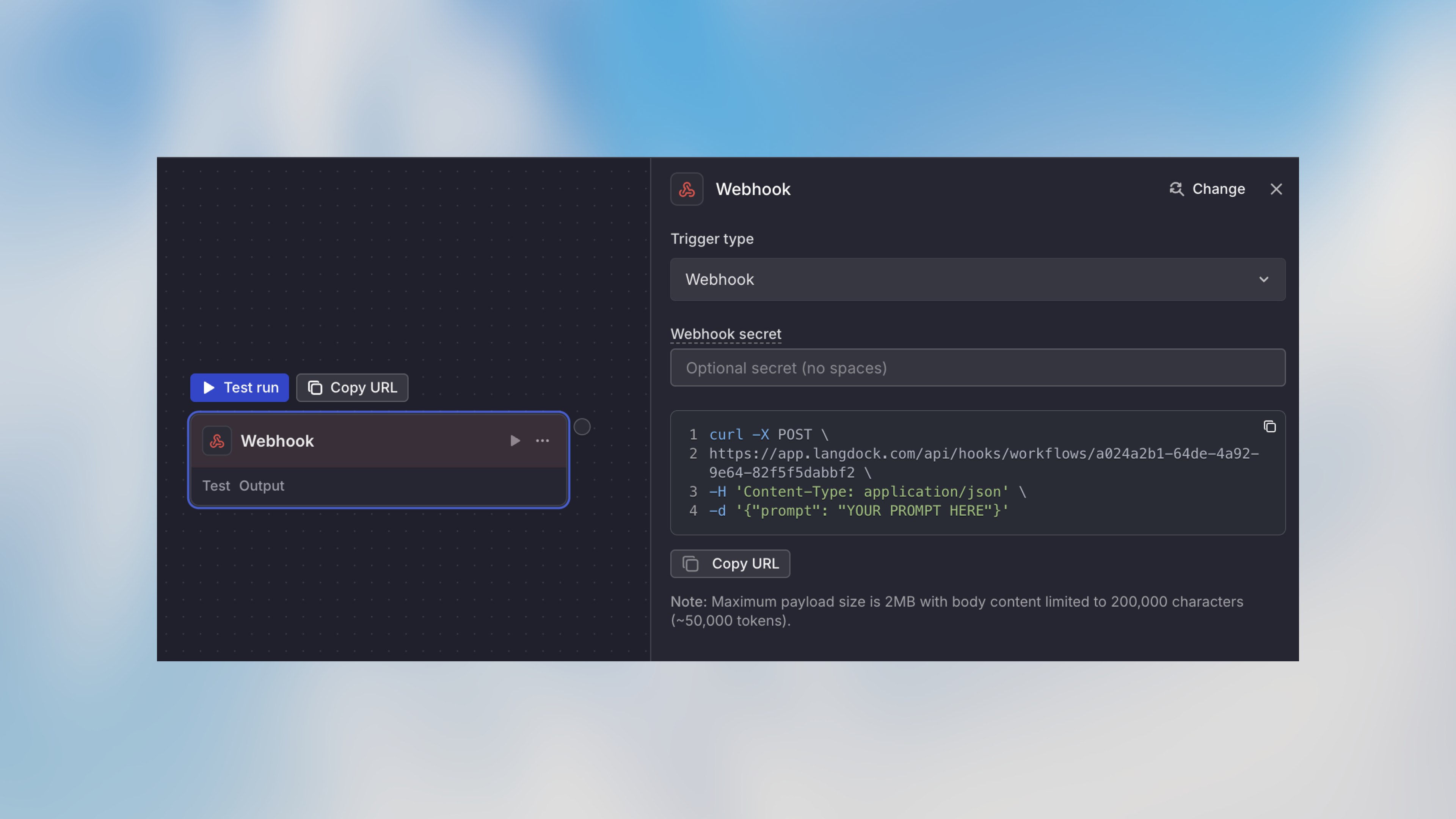Expand trigger options via the chevron arrow
Viewport: 1456px width, 819px height.
[1265, 279]
